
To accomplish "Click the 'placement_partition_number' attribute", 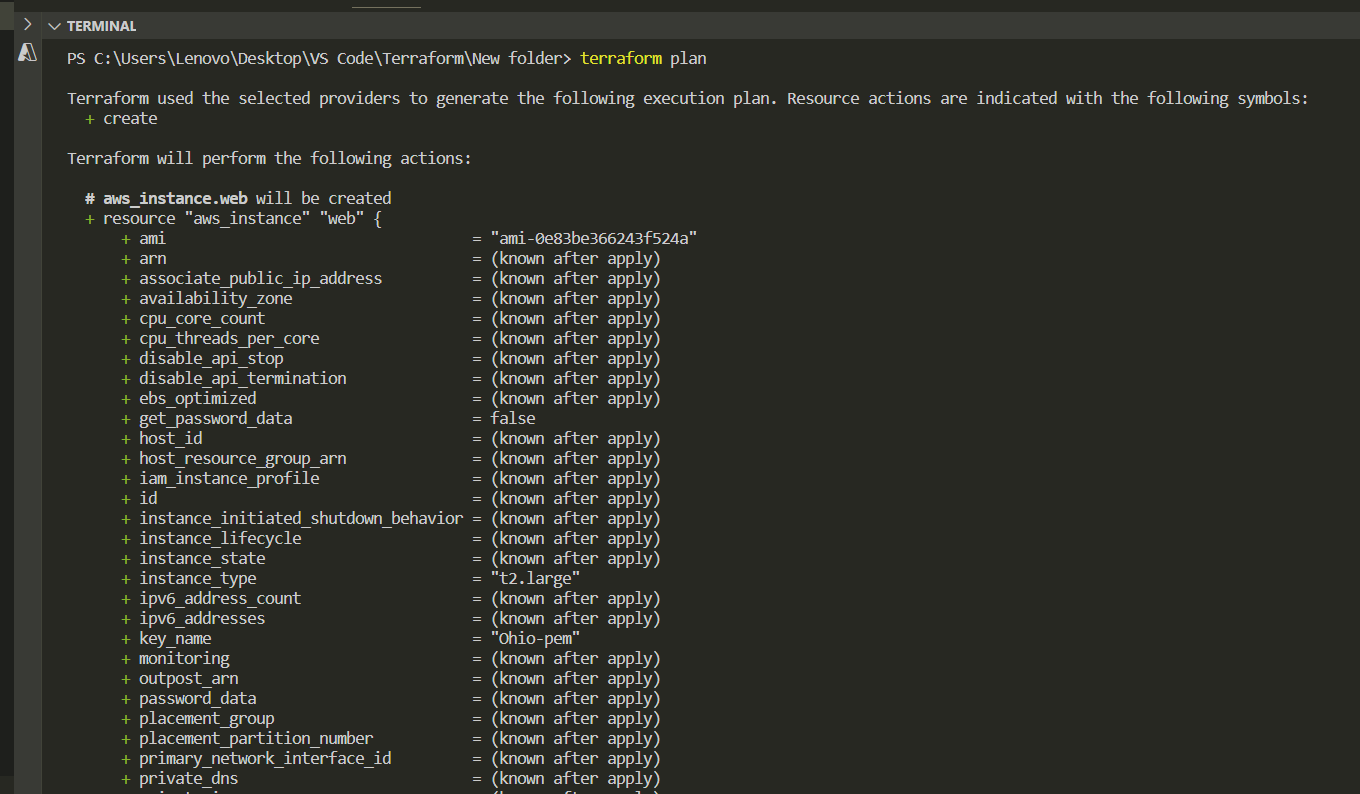I will [256, 738].
